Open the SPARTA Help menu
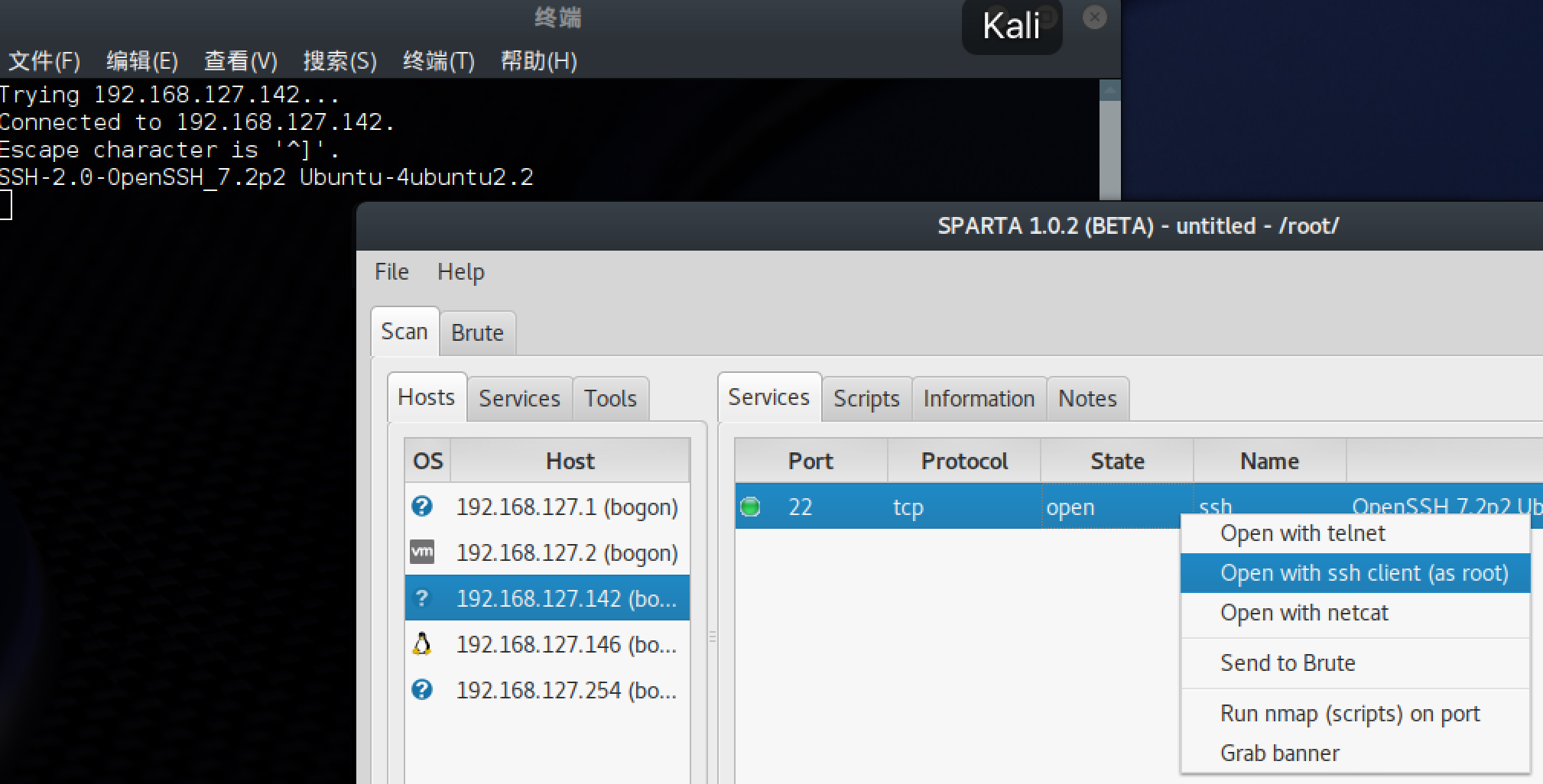The image size is (1543, 784). pyautogui.click(x=461, y=272)
